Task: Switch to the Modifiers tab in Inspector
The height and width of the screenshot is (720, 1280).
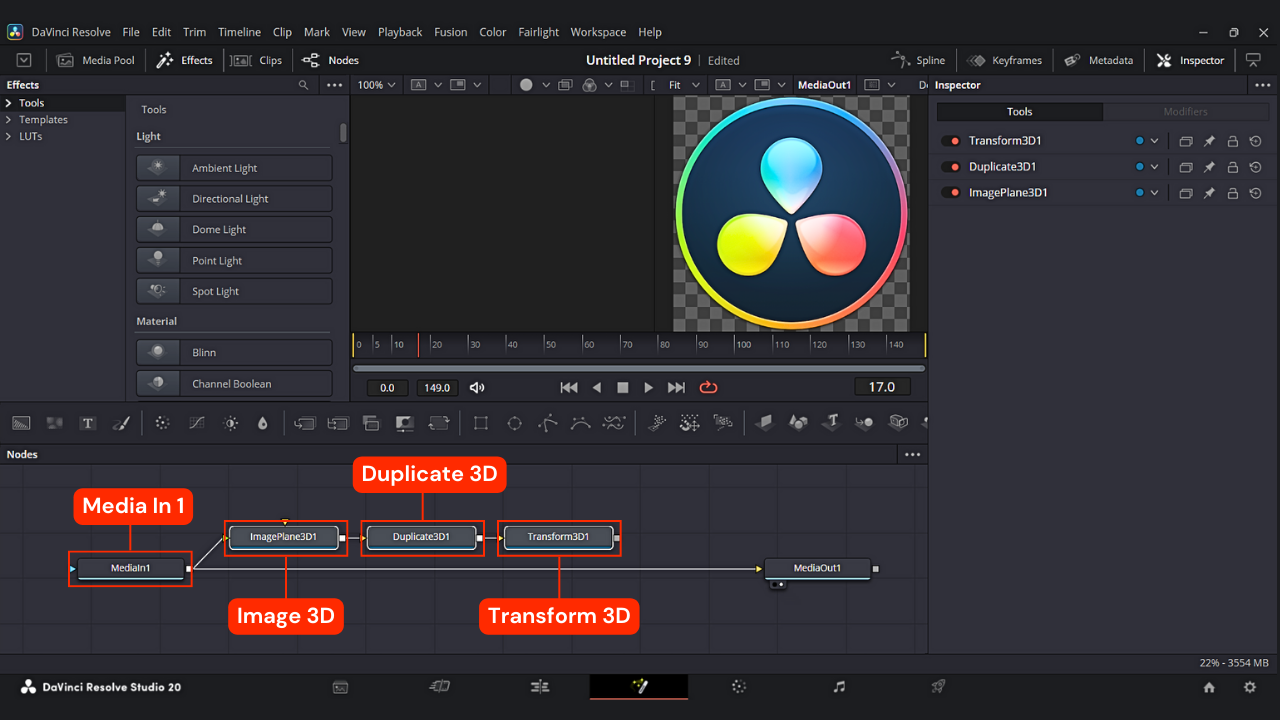Action: pos(1185,112)
